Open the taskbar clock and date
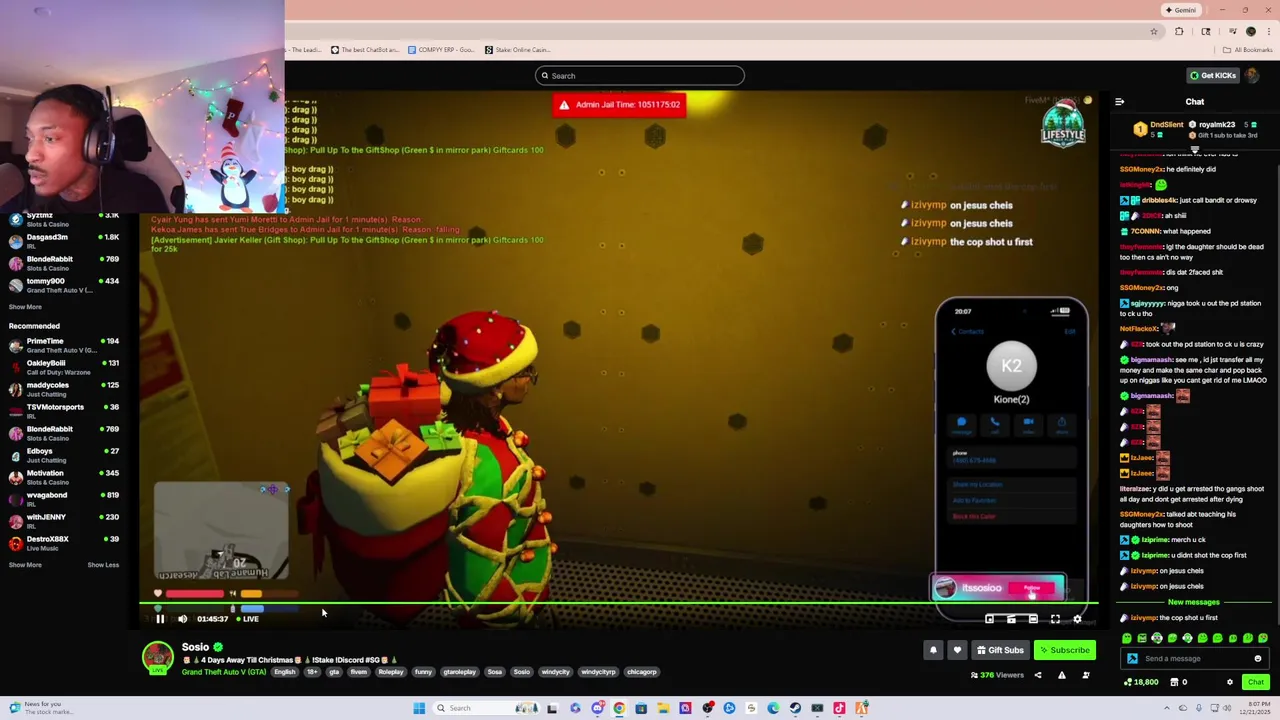1280x720 pixels. [1254, 708]
